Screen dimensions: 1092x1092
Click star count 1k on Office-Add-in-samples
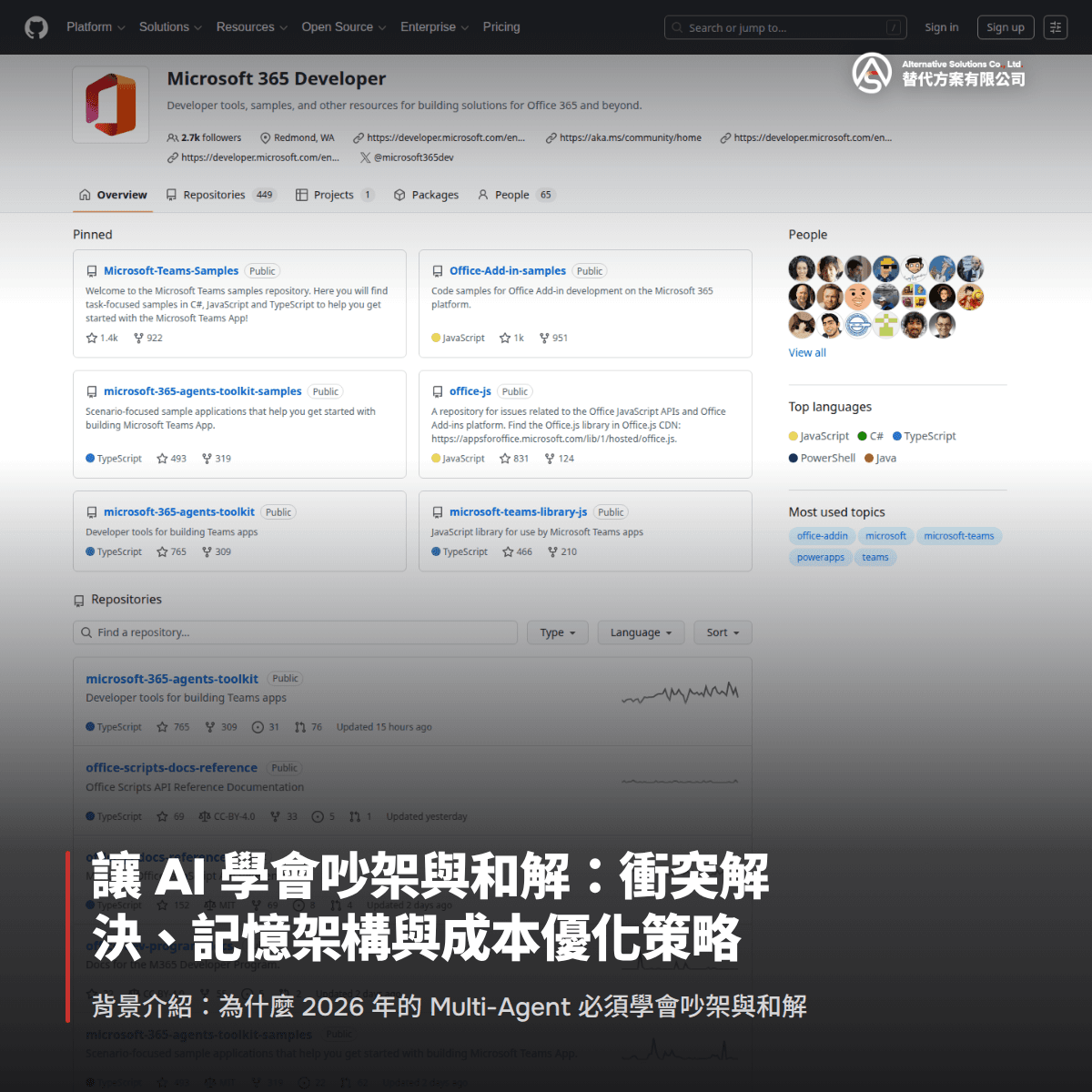click(x=512, y=338)
